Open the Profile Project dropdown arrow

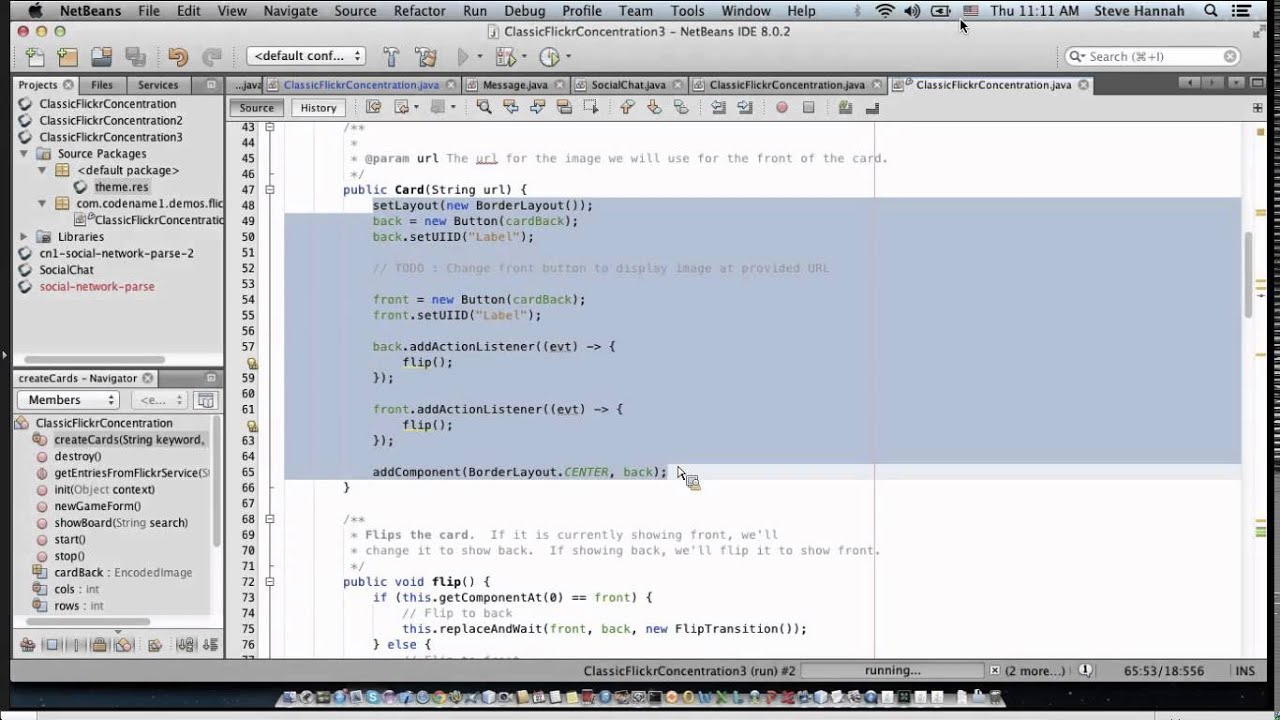click(x=567, y=57)
